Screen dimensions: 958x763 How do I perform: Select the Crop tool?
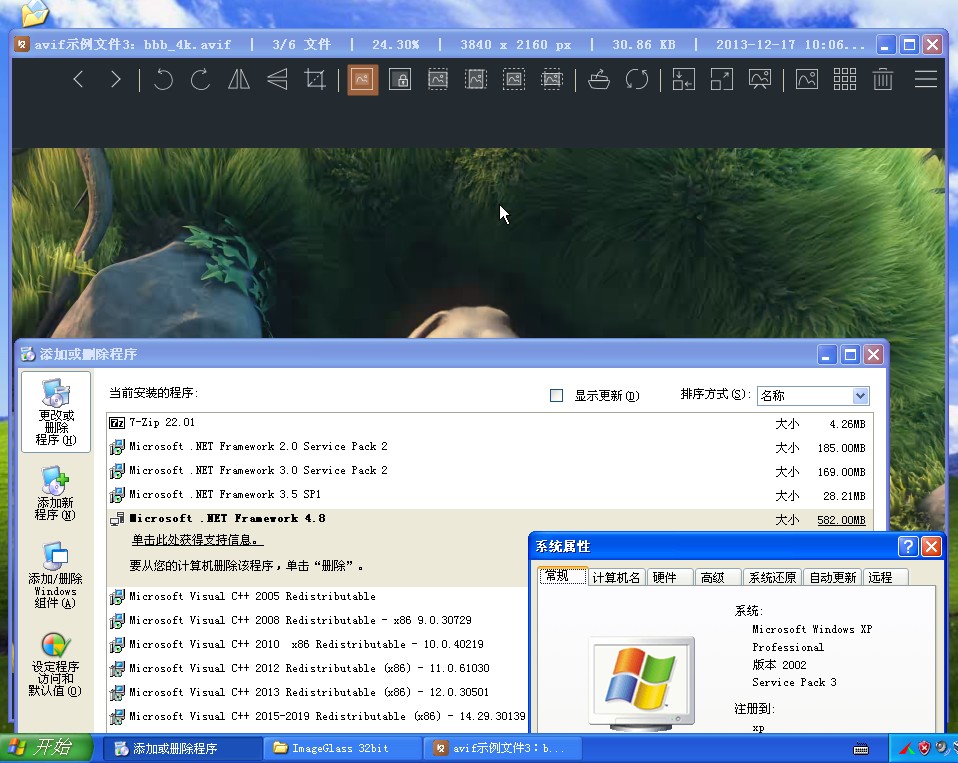point(315,79)
